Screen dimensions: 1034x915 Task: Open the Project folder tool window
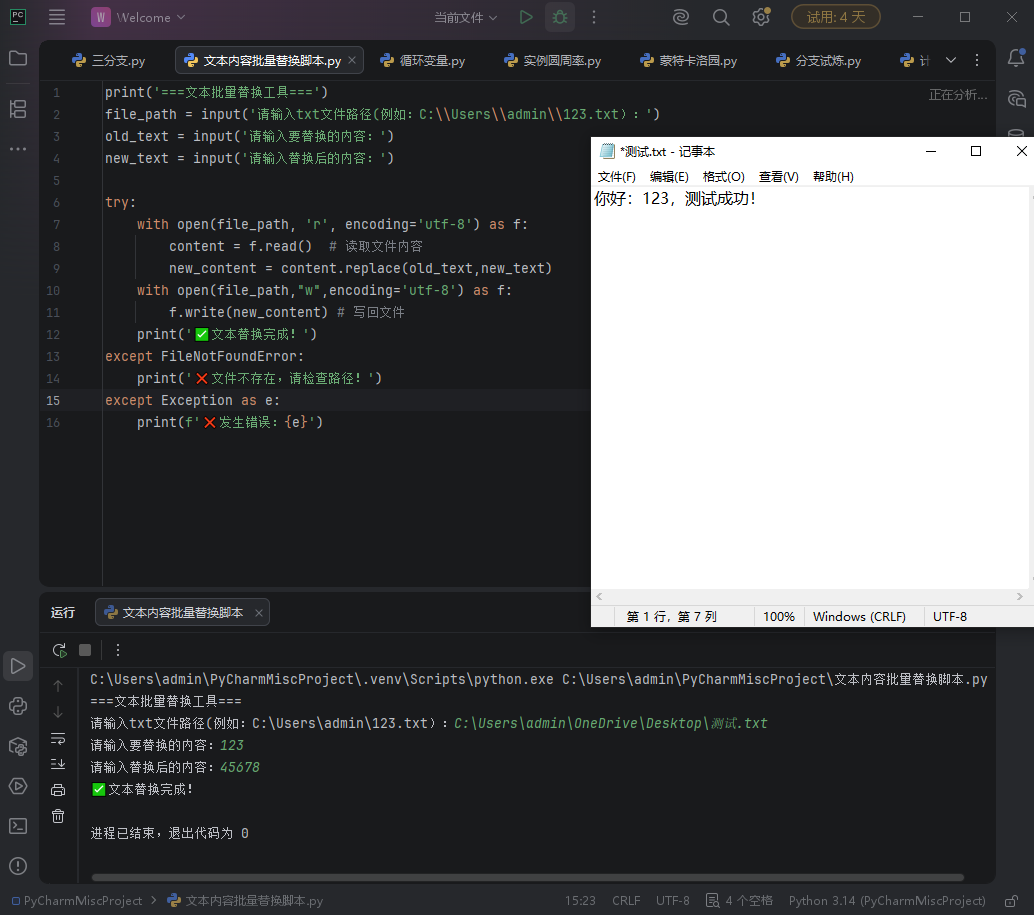[18, 58]
